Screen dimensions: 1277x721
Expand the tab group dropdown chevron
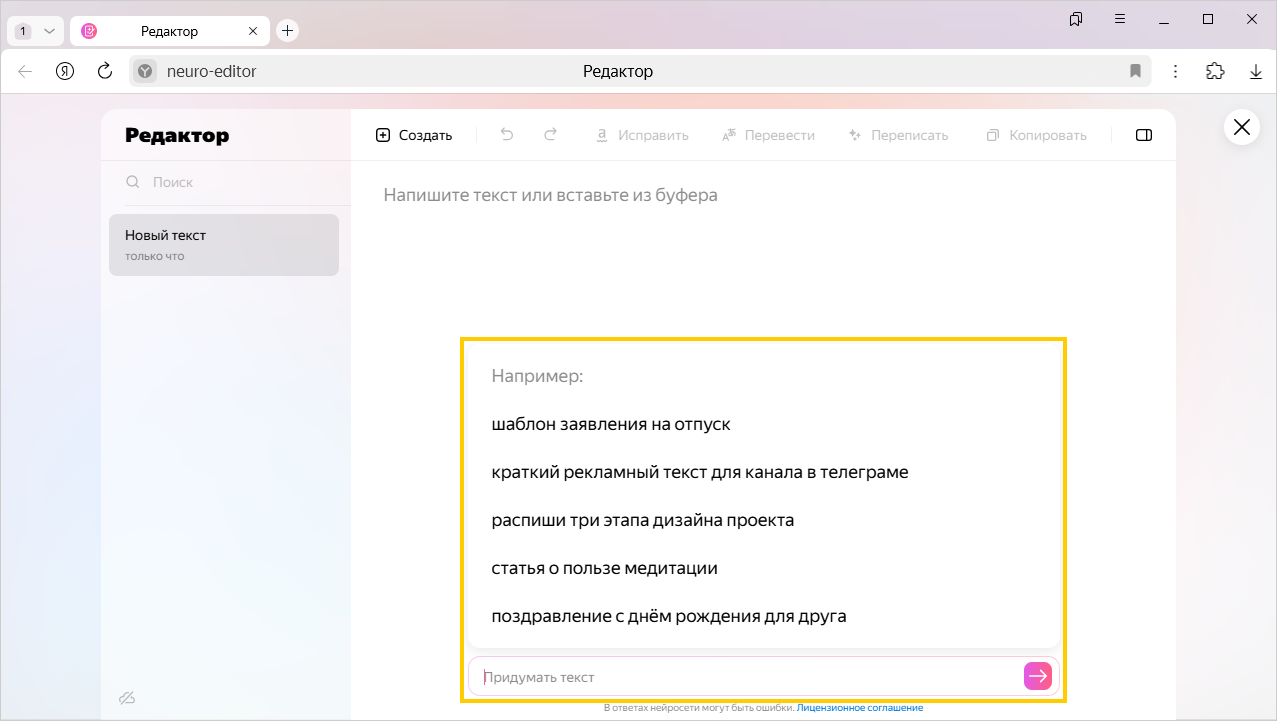50,31
